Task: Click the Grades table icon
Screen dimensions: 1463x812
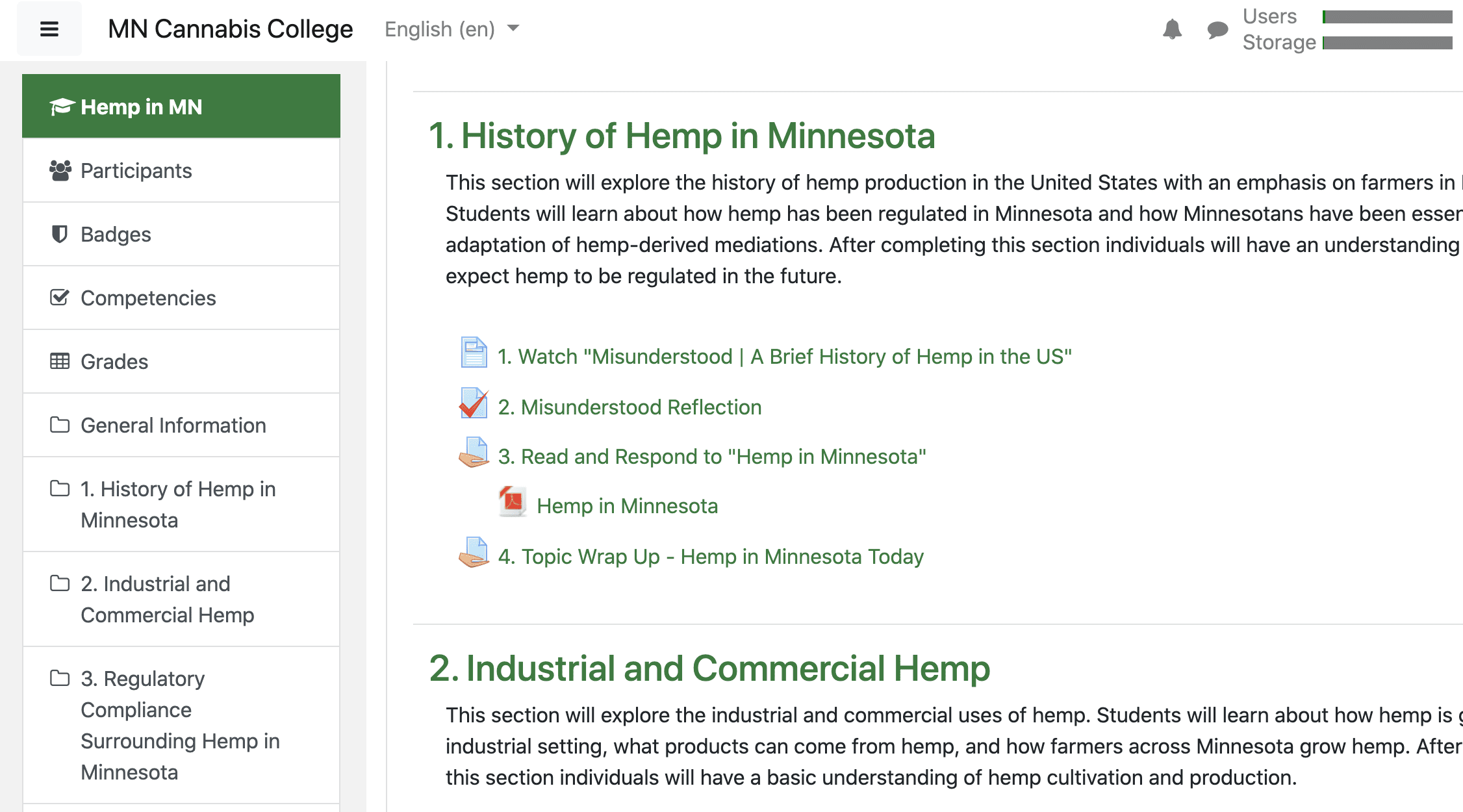Action: (59, 361)
